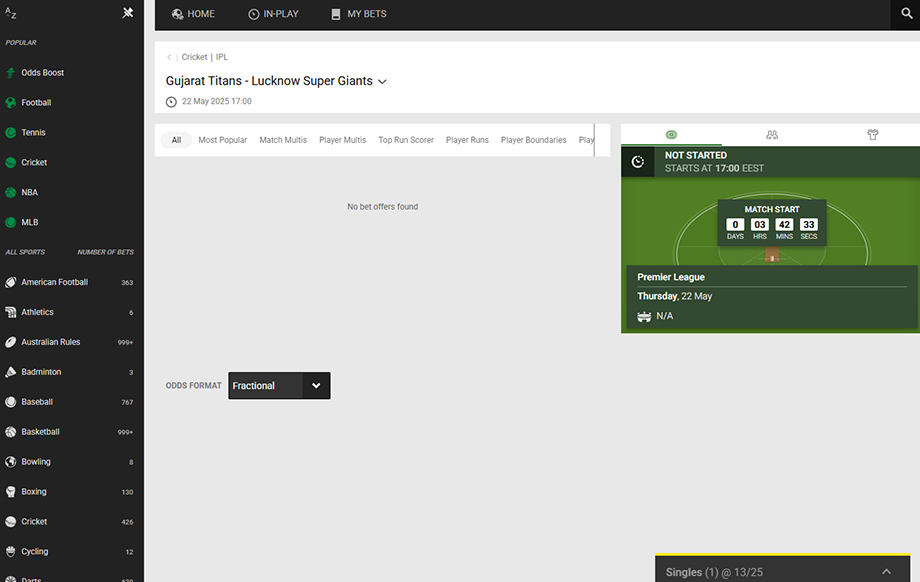Click the clock icon beside match date
Image resolution: width=920 pixels, height=582 pixels.
pos(171,101)
